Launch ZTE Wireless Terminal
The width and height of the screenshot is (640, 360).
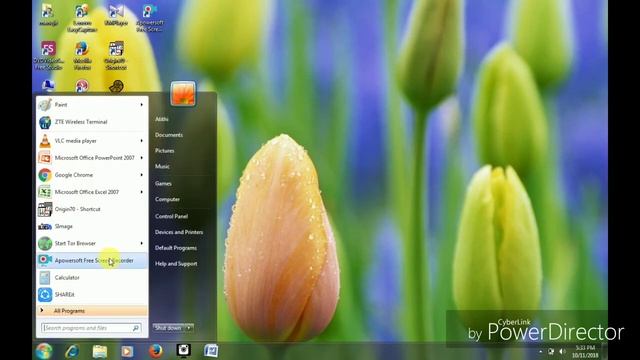pos(92,122)
